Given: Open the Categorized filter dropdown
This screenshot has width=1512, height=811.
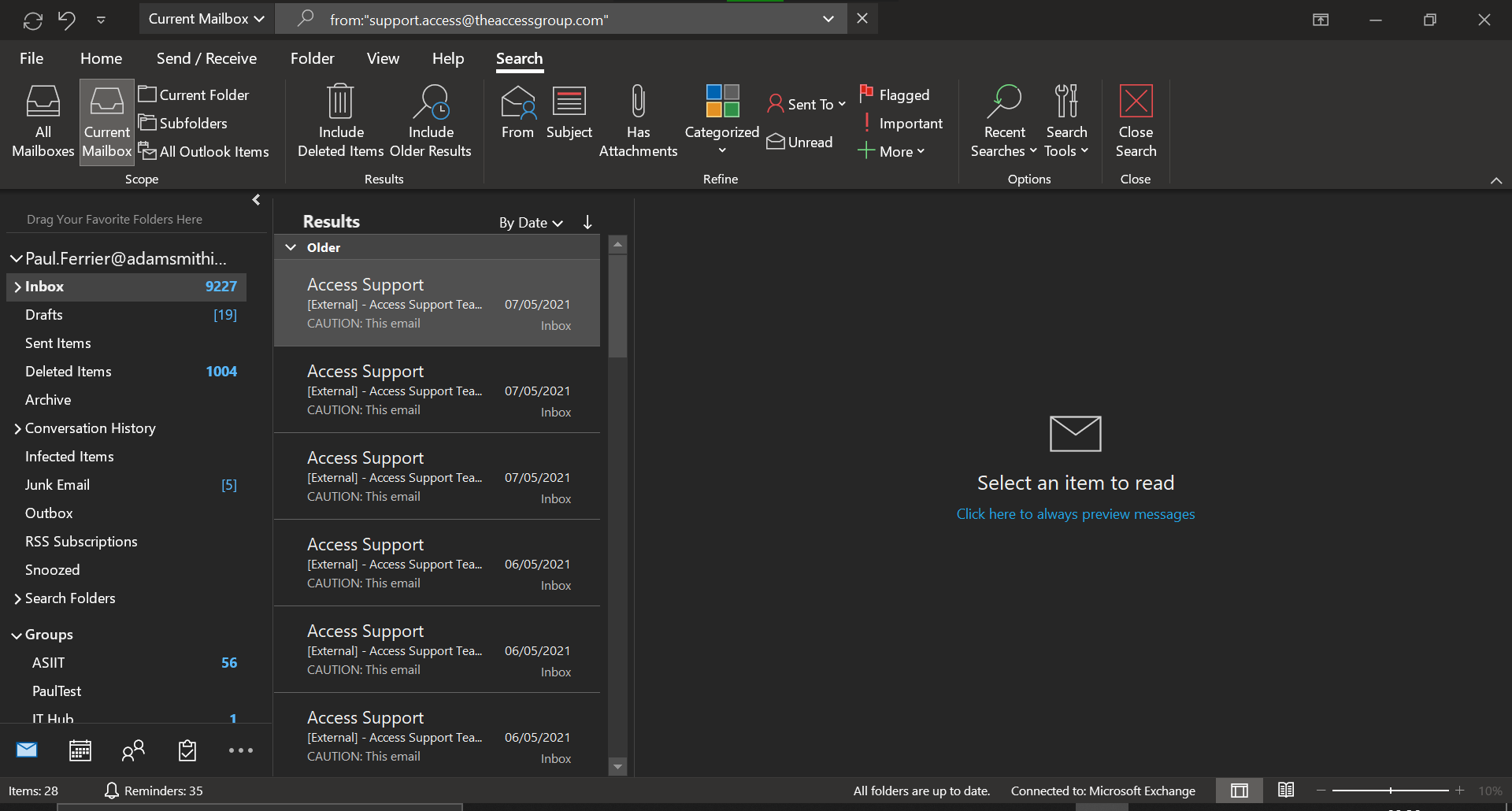Looking at the screenshot, I should pyautogui.click(x=722, y=120).
